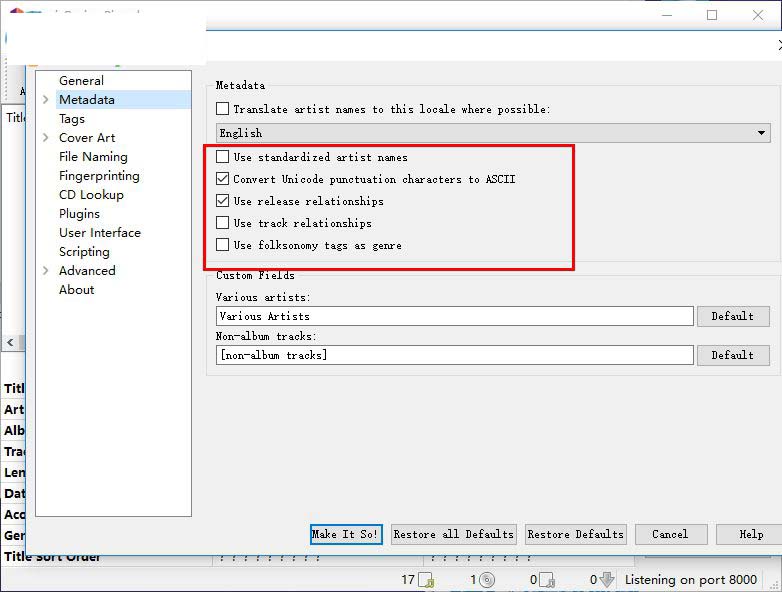Enable Use standardized artist names

(x=222, y=157)
